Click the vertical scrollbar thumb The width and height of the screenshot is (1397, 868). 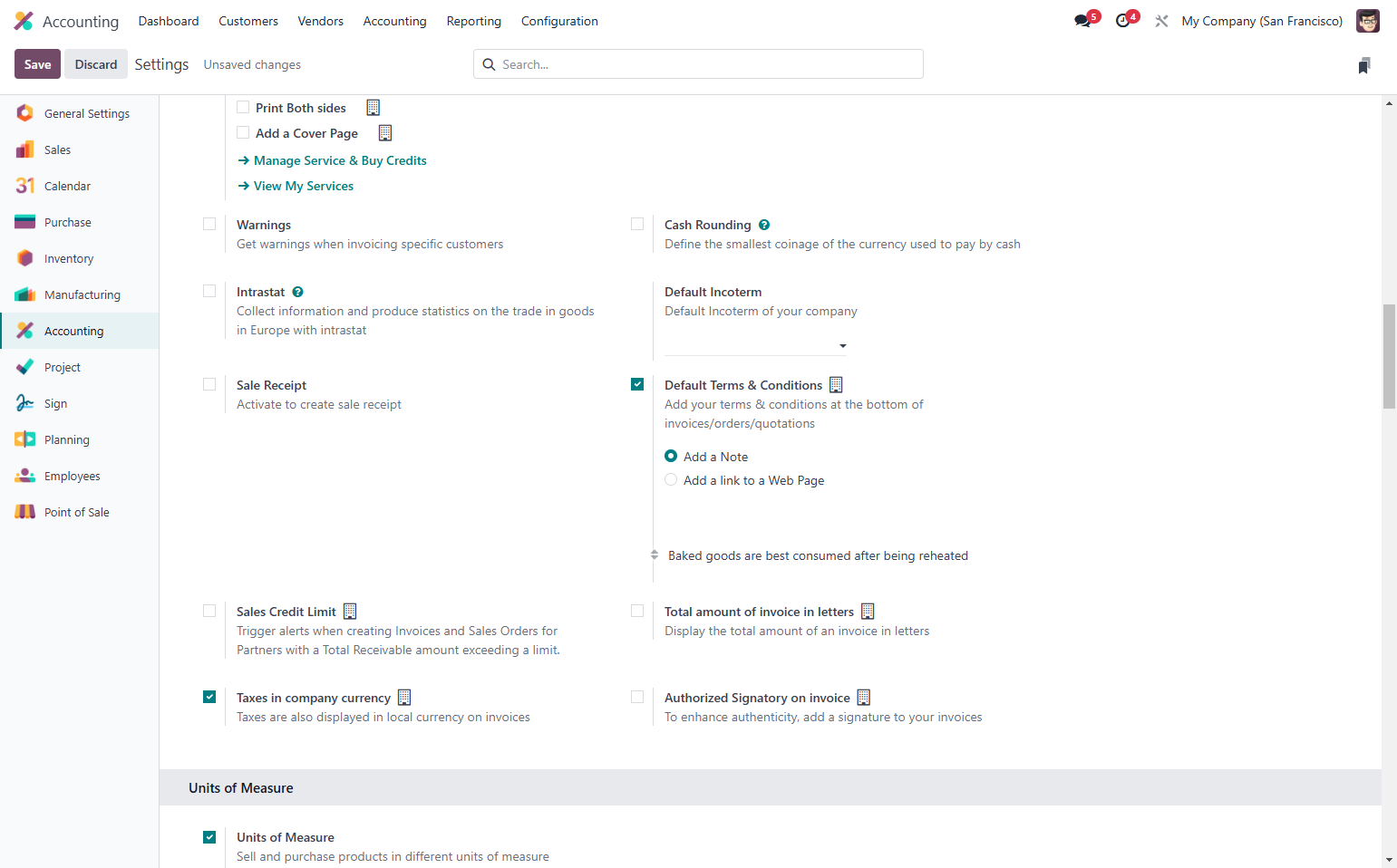point(1389,357)
